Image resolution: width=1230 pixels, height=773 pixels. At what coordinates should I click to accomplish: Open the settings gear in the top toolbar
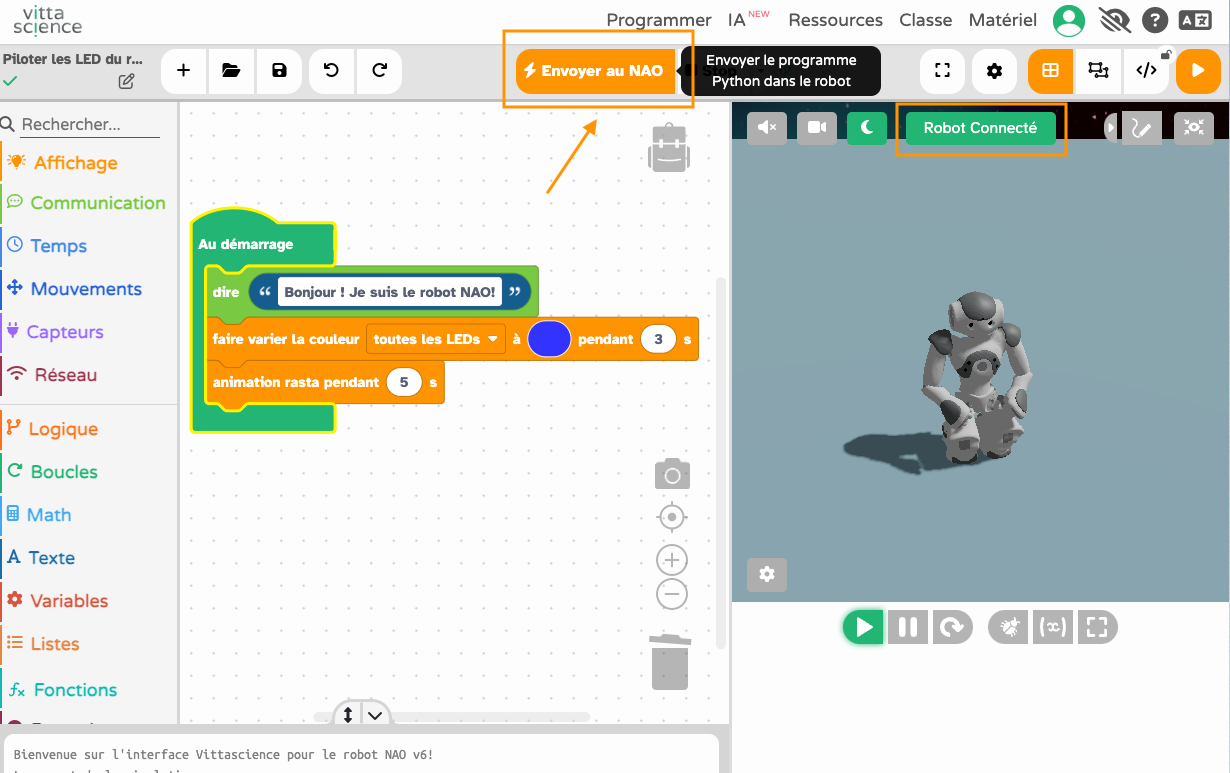click(x=994, y=71)
